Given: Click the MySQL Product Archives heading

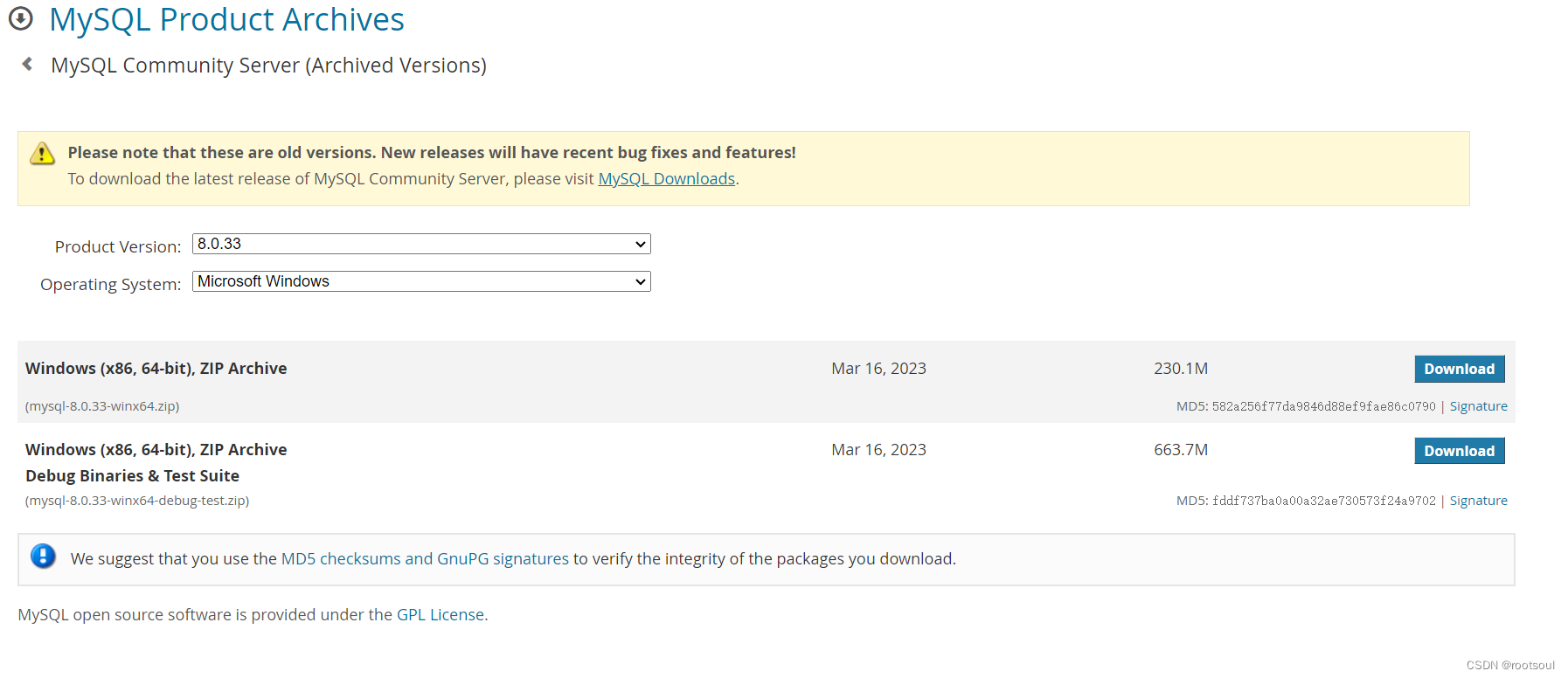Looking at the screenshot, I should coord(226,19).
